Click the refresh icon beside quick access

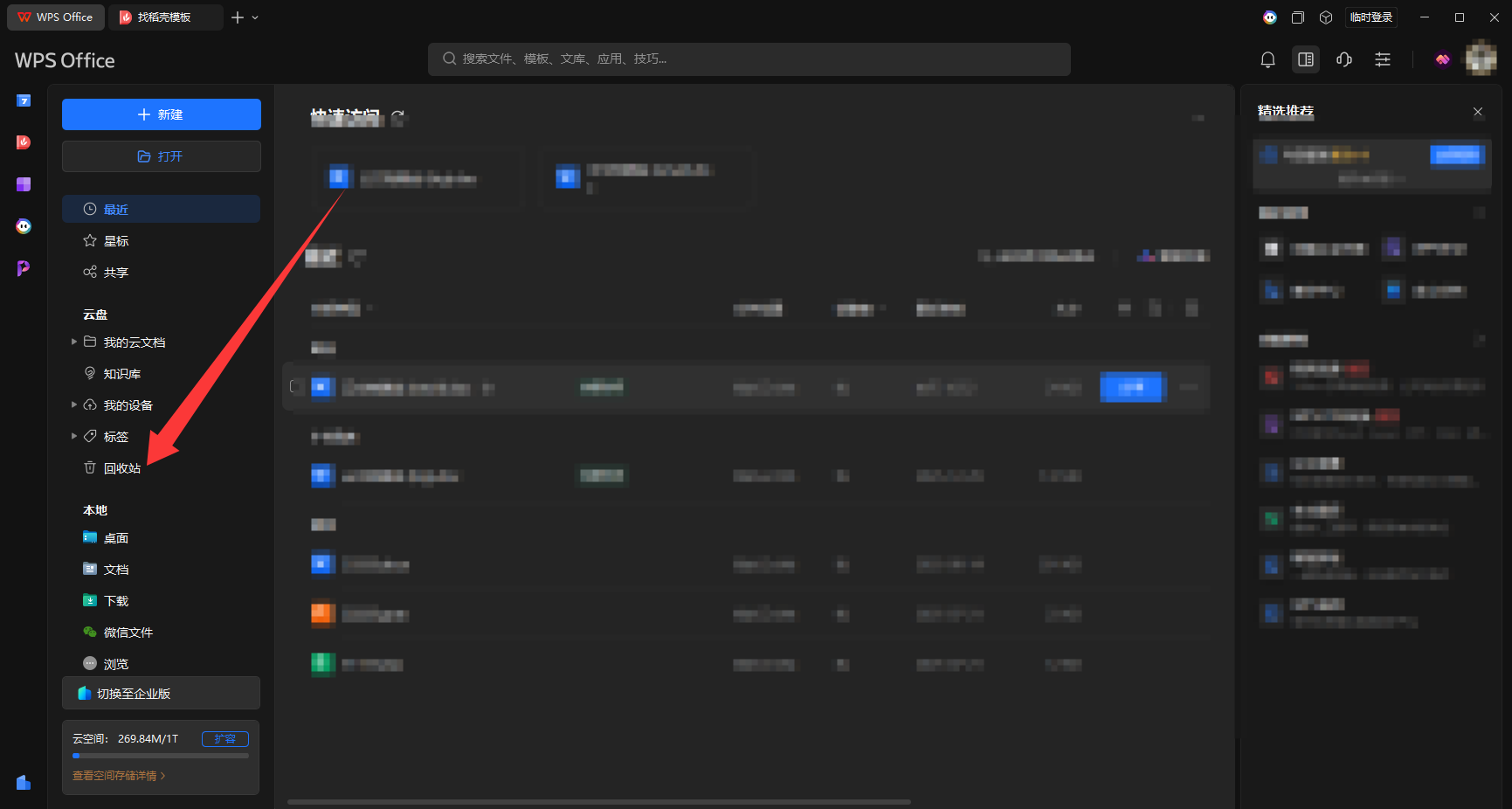tap(398, 116)
